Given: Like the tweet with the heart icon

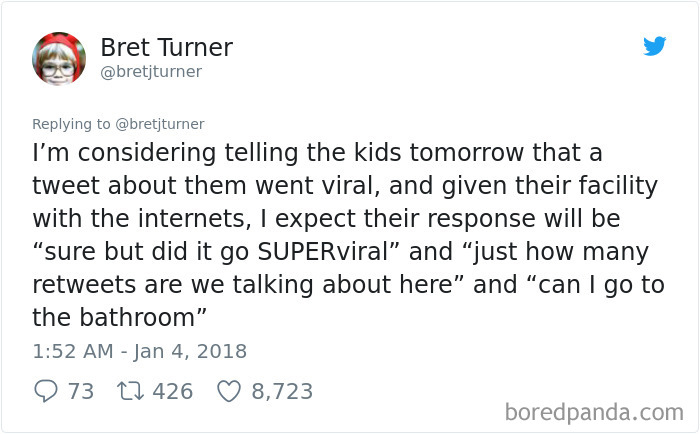Looking at the screenshot, I should click(229, 391).
